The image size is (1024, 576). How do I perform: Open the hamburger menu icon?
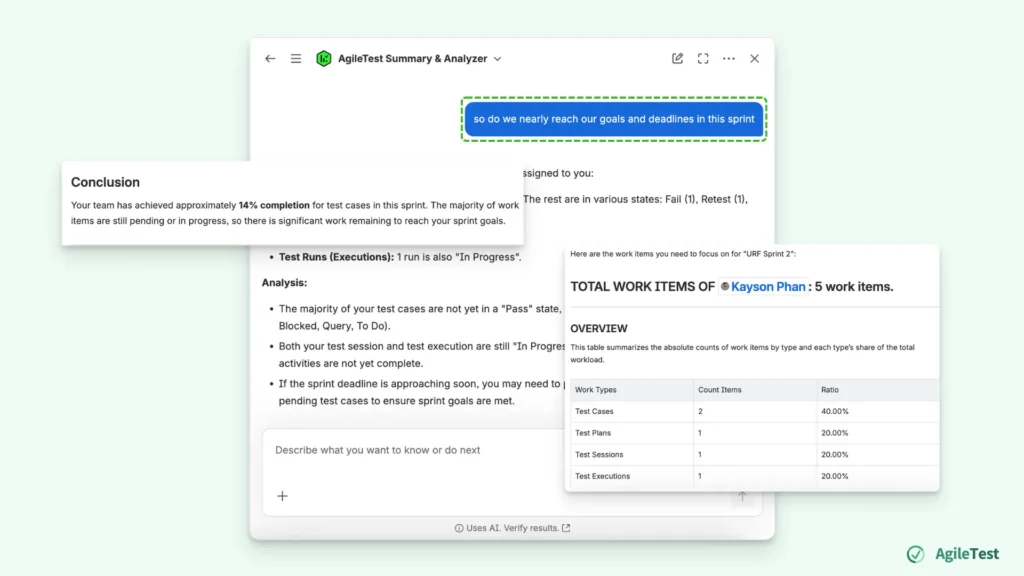[296, 59]
